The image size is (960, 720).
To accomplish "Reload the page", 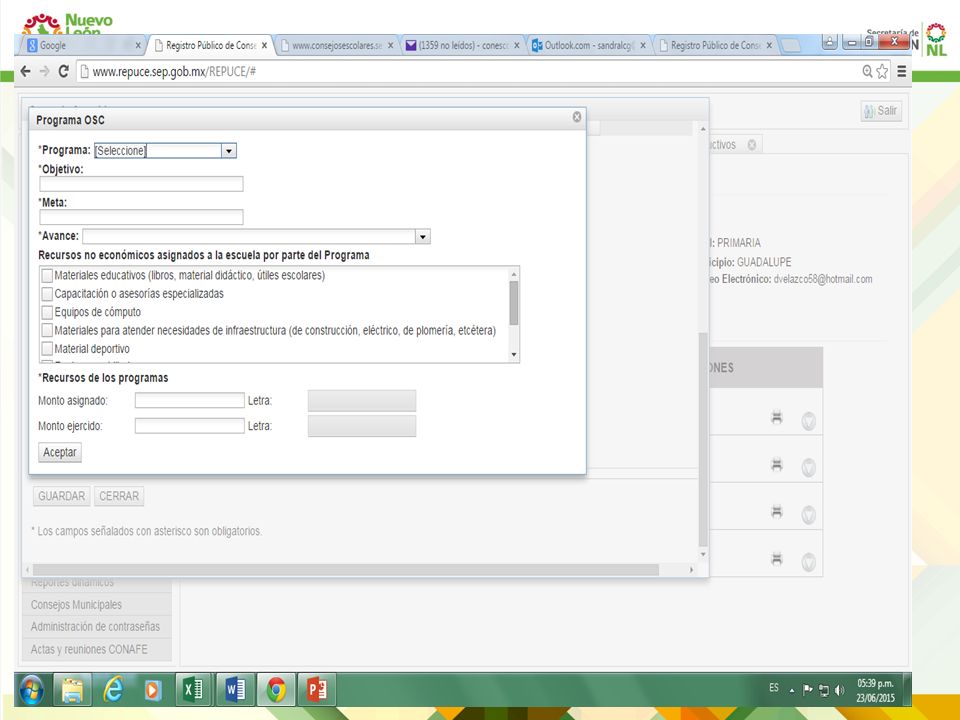I will pos(64,72).
